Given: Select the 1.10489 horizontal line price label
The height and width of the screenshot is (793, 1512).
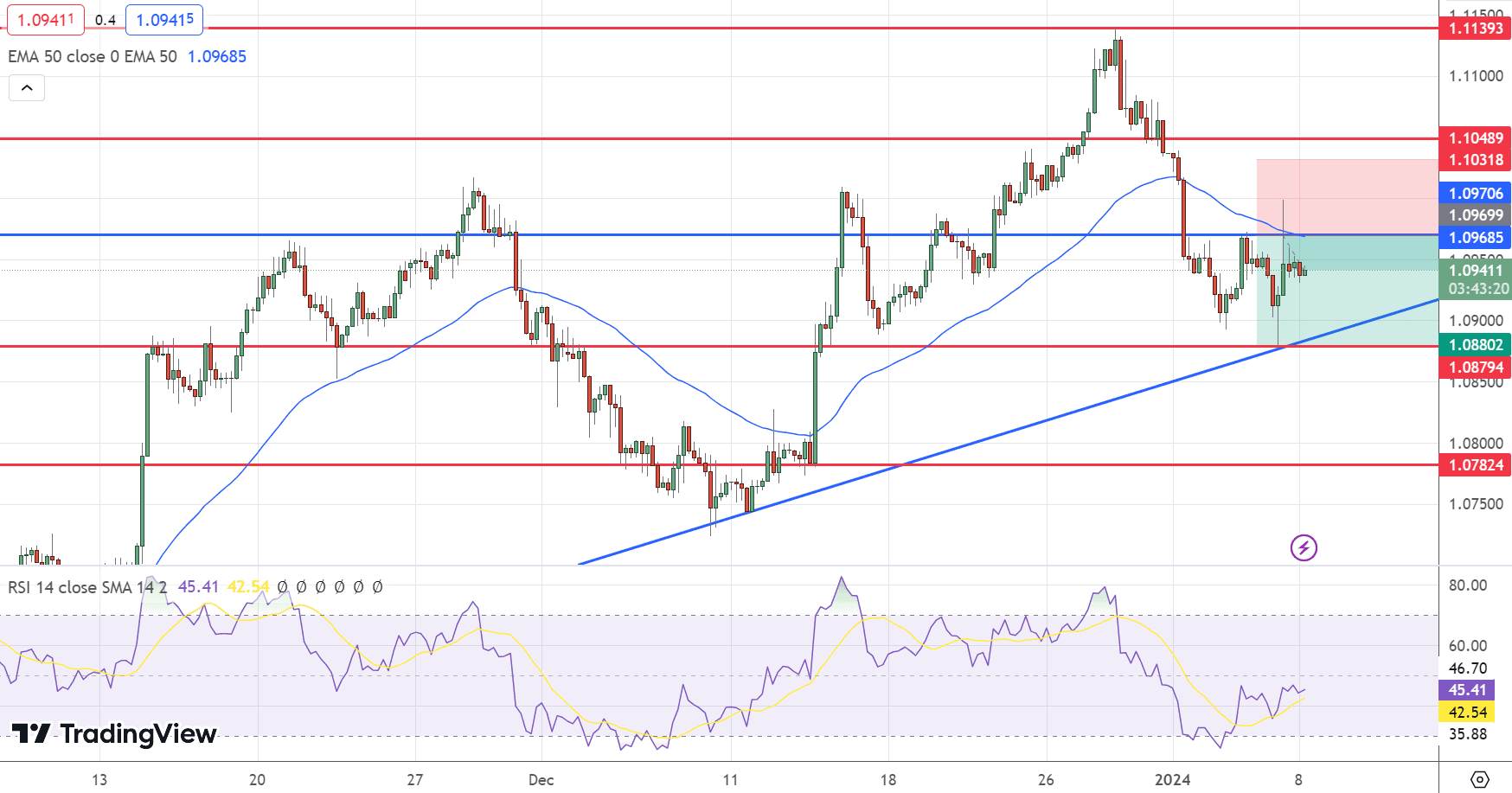Looking at the screenshot, I should tap(1476, 138).
